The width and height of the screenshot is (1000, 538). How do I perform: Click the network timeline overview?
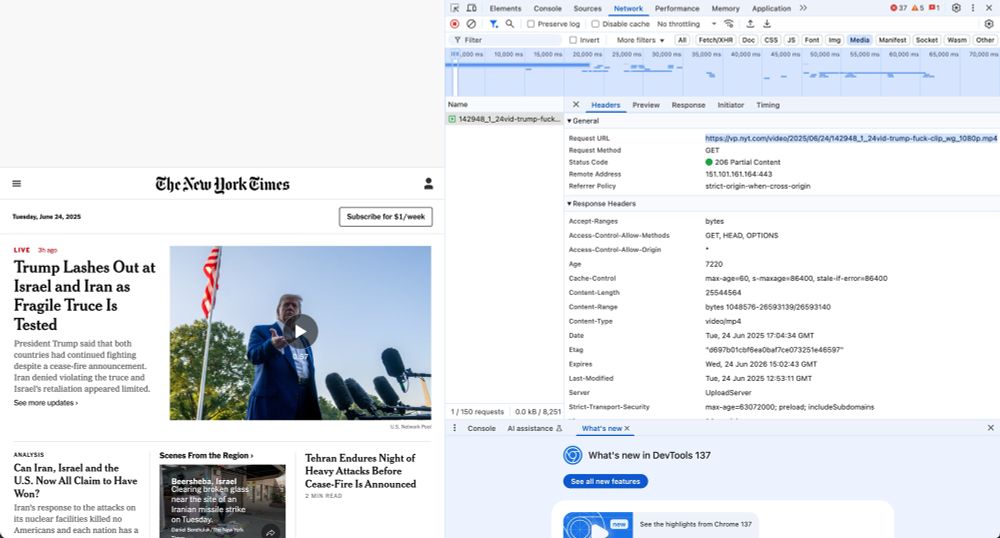click(x=722, y=73)
